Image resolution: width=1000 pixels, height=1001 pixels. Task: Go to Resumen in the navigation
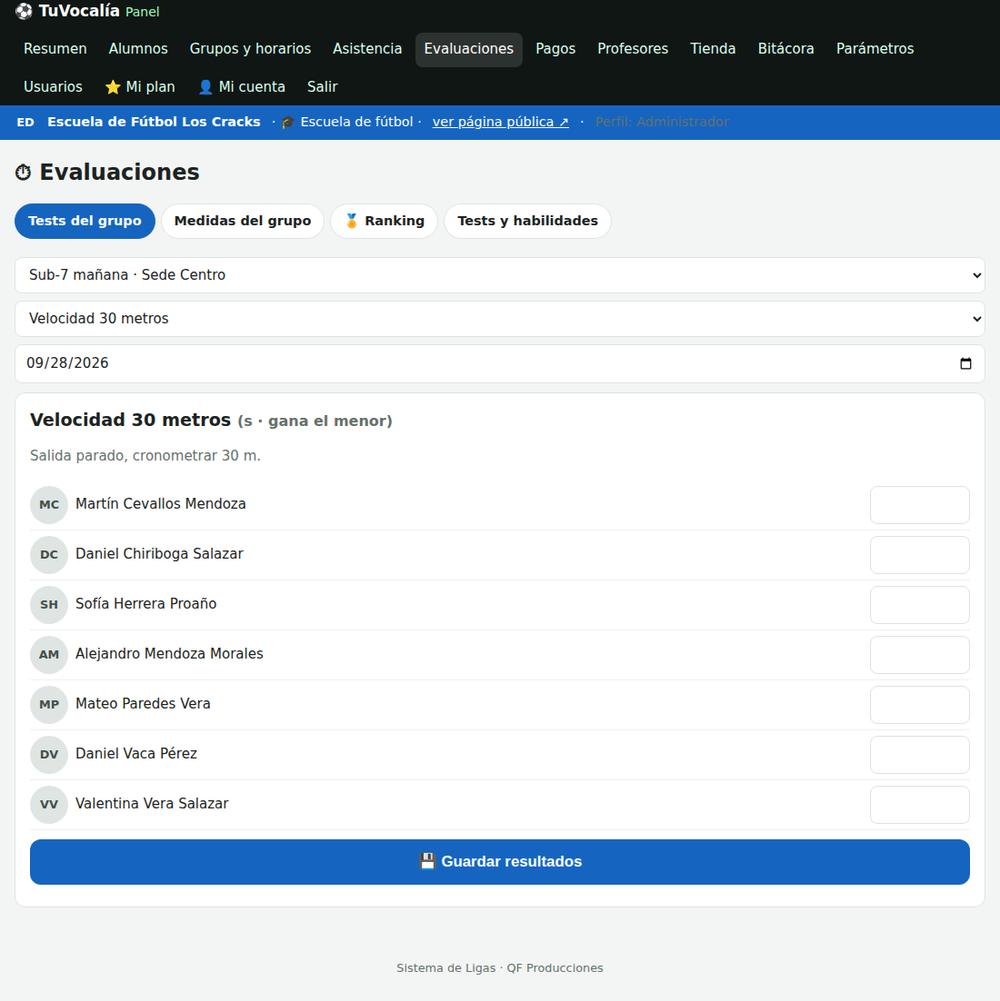(x=55, y=49)
